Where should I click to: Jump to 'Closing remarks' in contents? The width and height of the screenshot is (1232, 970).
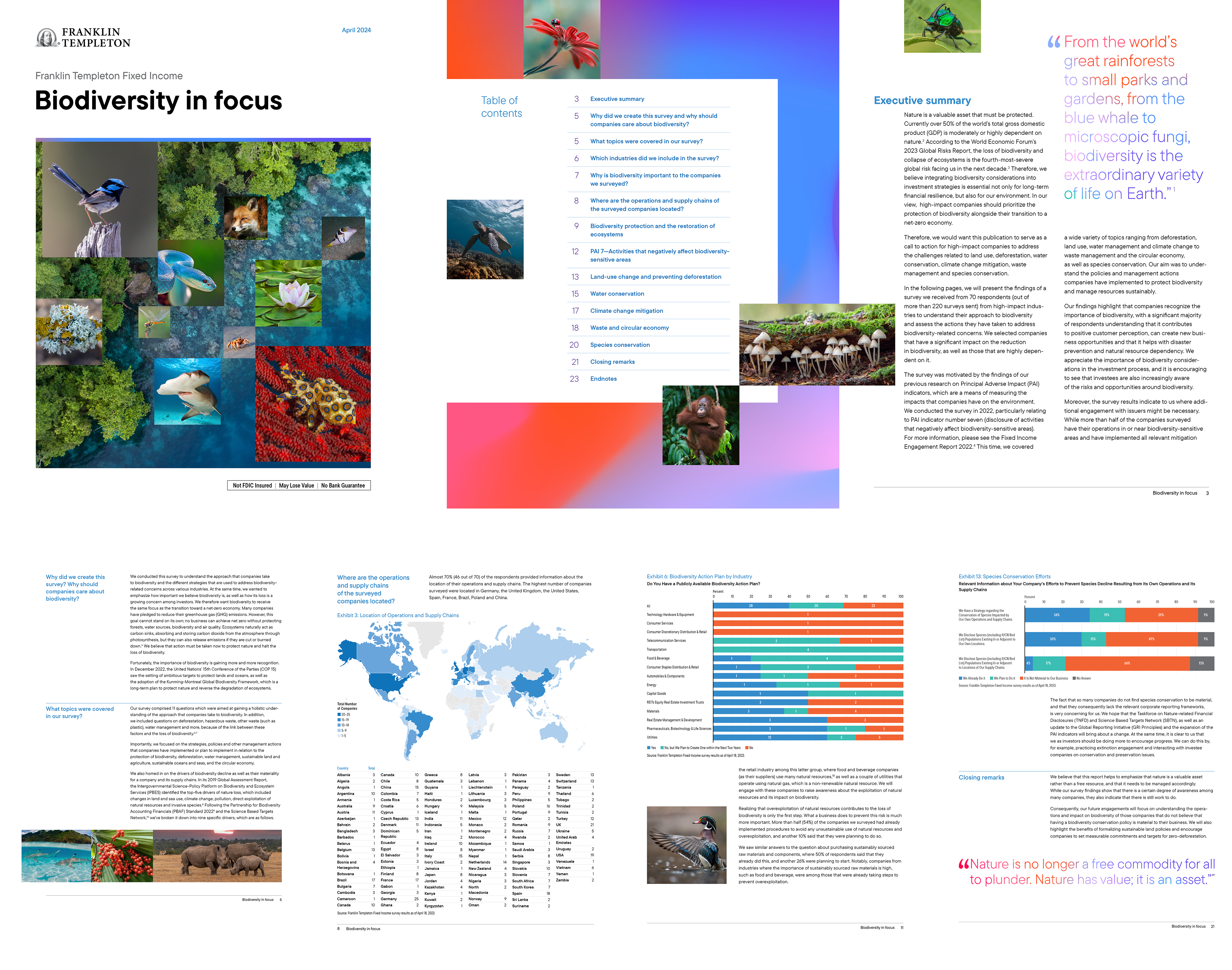[612, 362]
